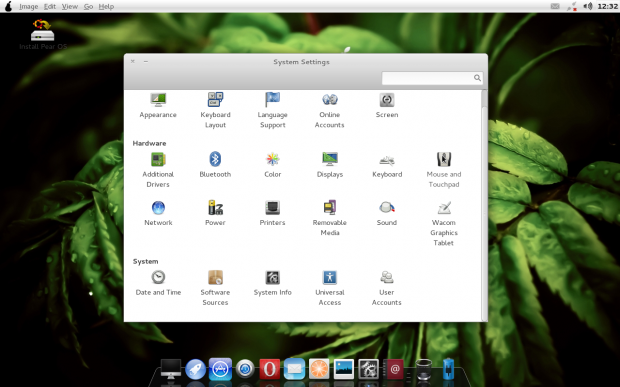Minimize the System Settings window
The height and width of the screenshot is (387, 620).
(x=146, y=61)
